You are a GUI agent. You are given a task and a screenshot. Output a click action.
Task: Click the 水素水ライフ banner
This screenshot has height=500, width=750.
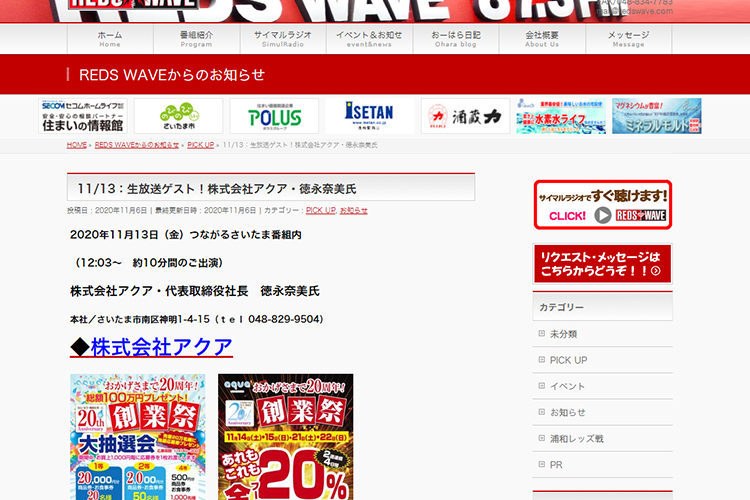(x=561, y=116)
